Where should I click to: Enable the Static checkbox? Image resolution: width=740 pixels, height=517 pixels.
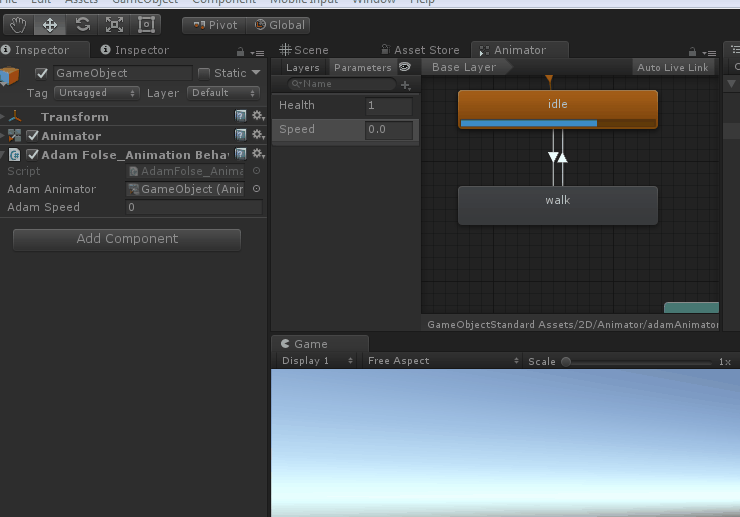point(204,73)
